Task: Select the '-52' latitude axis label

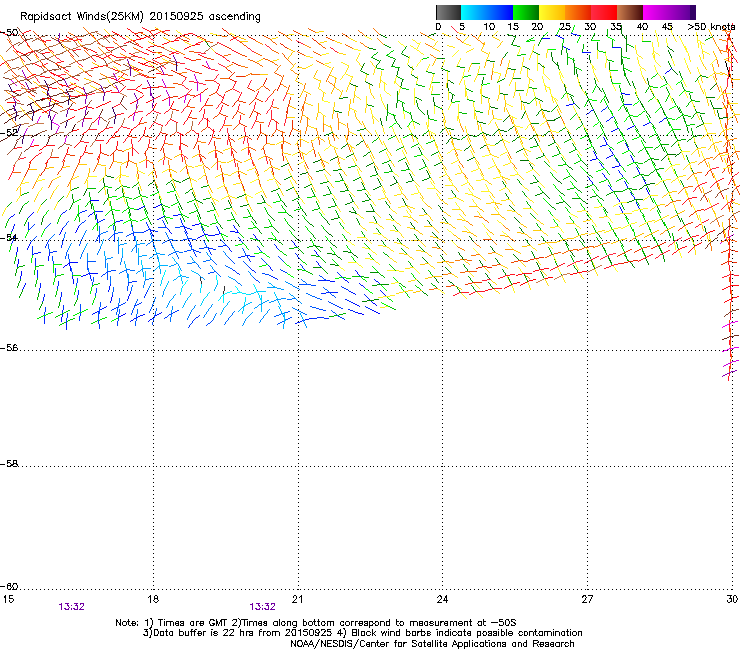Action: tap(9, 133)
